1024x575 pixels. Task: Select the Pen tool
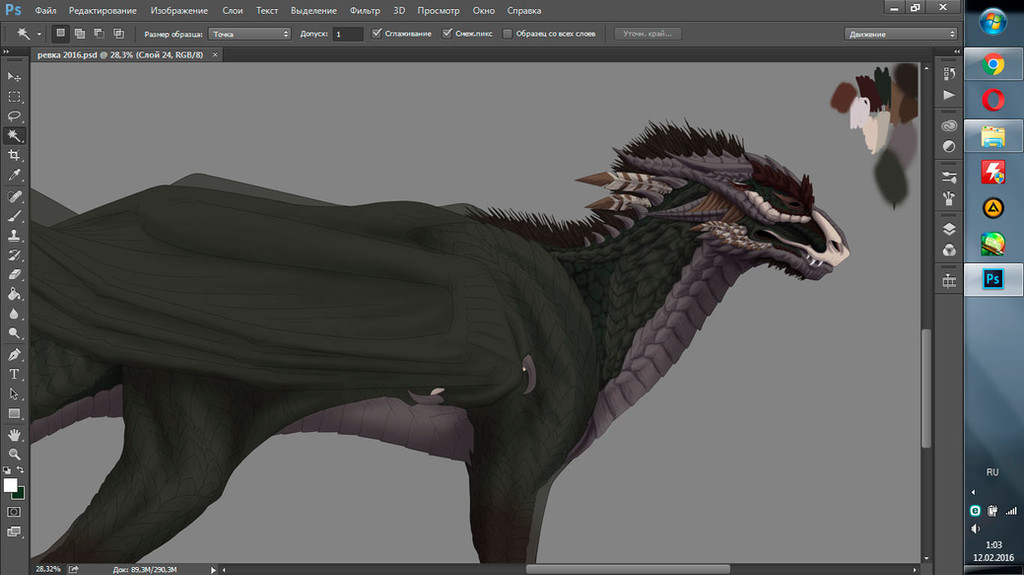point(14,355)
